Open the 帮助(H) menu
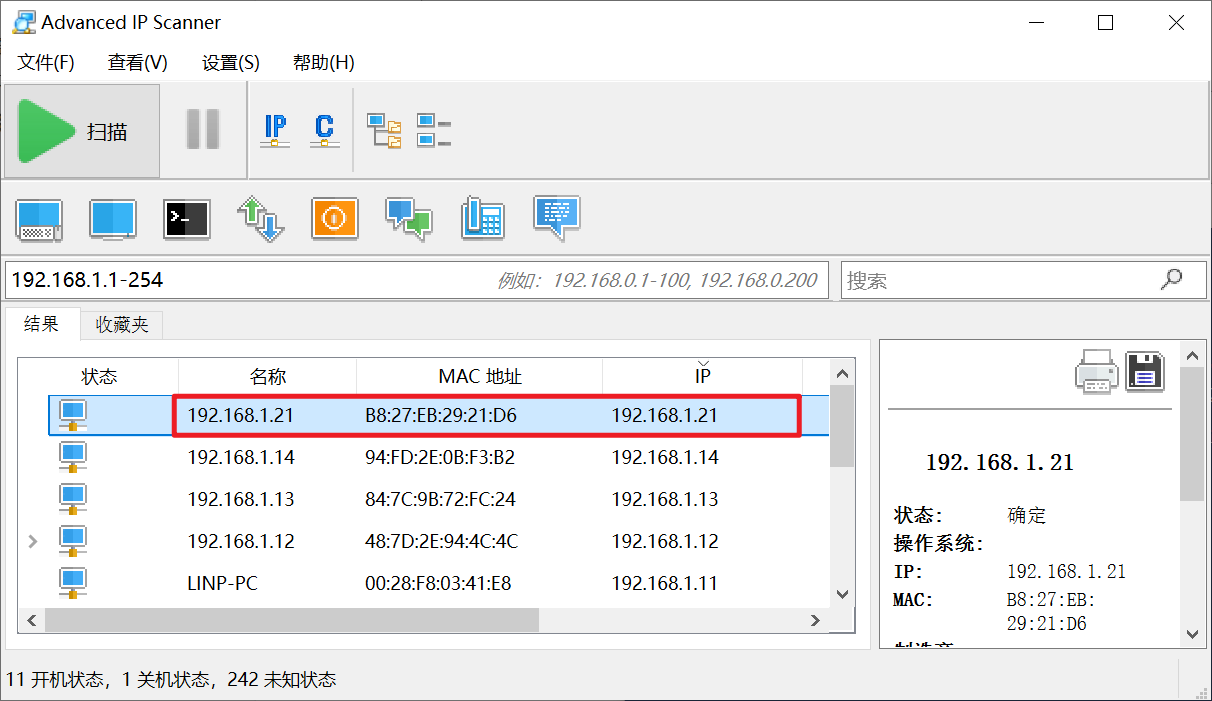1212x701 pixels. [x=324, y=63]
